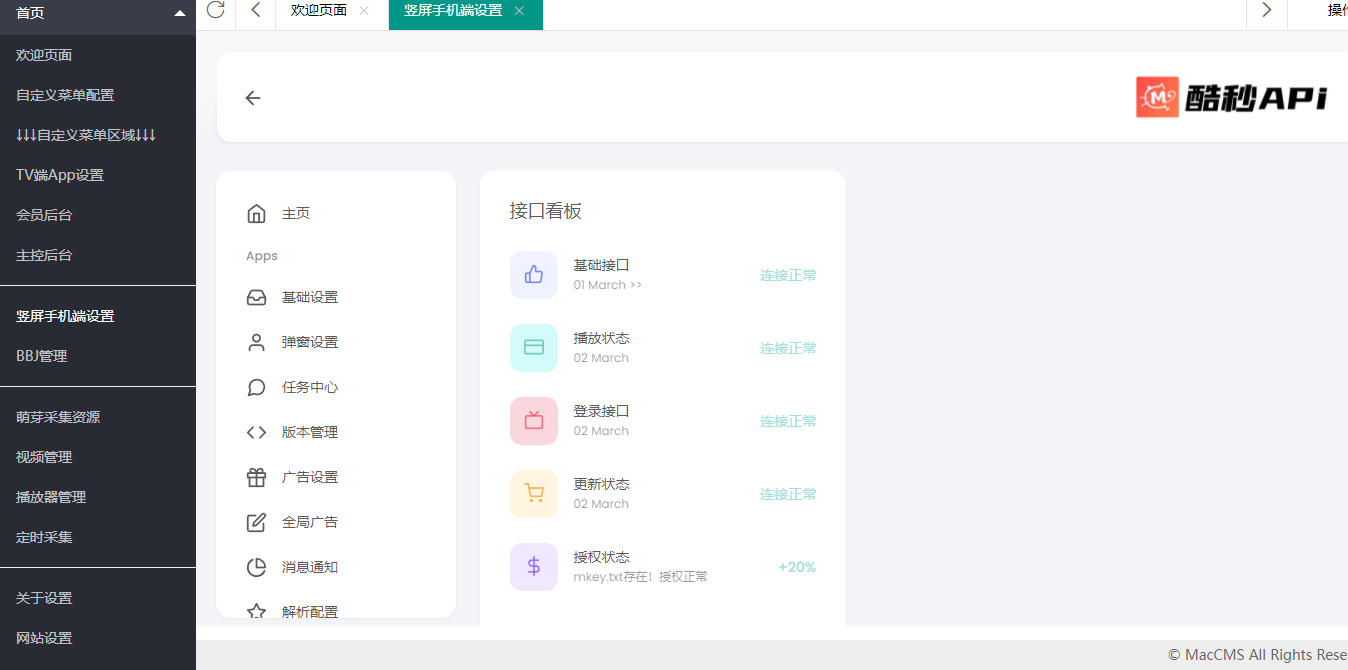
Task: Open 网站设置 from the sidebar
Action: coord(43,637)
